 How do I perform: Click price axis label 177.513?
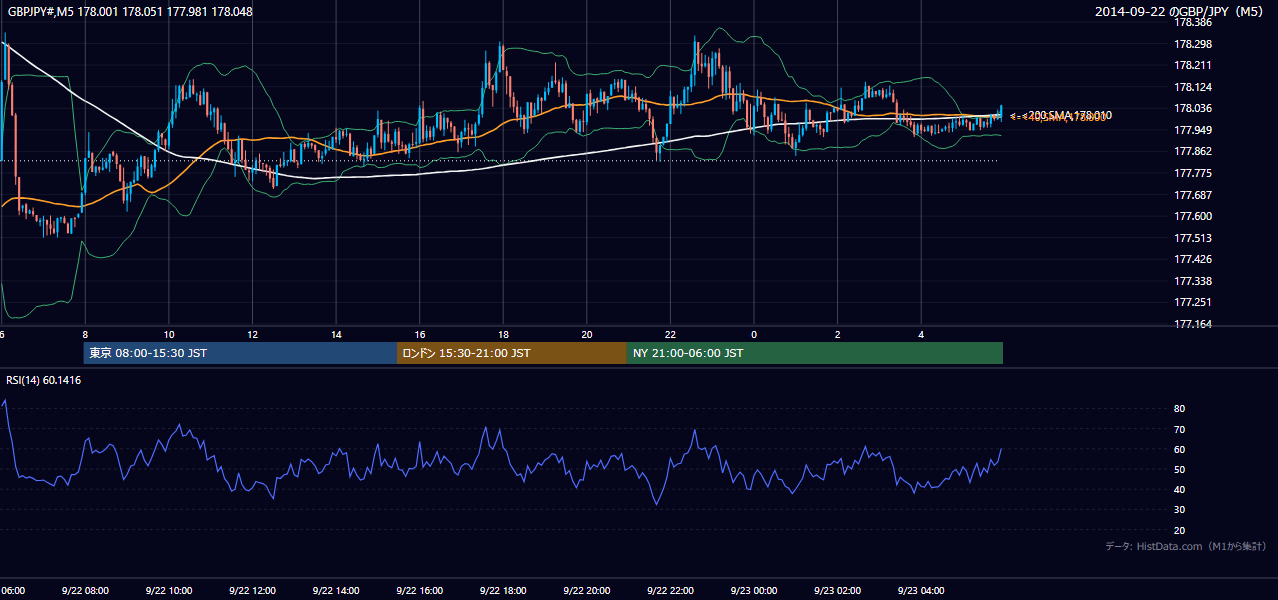click(x=1193, y=238)
